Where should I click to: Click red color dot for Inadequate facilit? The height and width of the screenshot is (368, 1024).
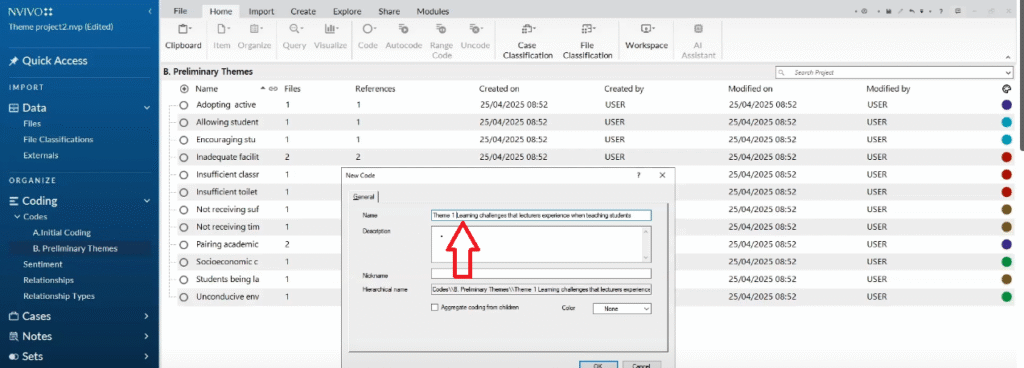point(1006,157)
